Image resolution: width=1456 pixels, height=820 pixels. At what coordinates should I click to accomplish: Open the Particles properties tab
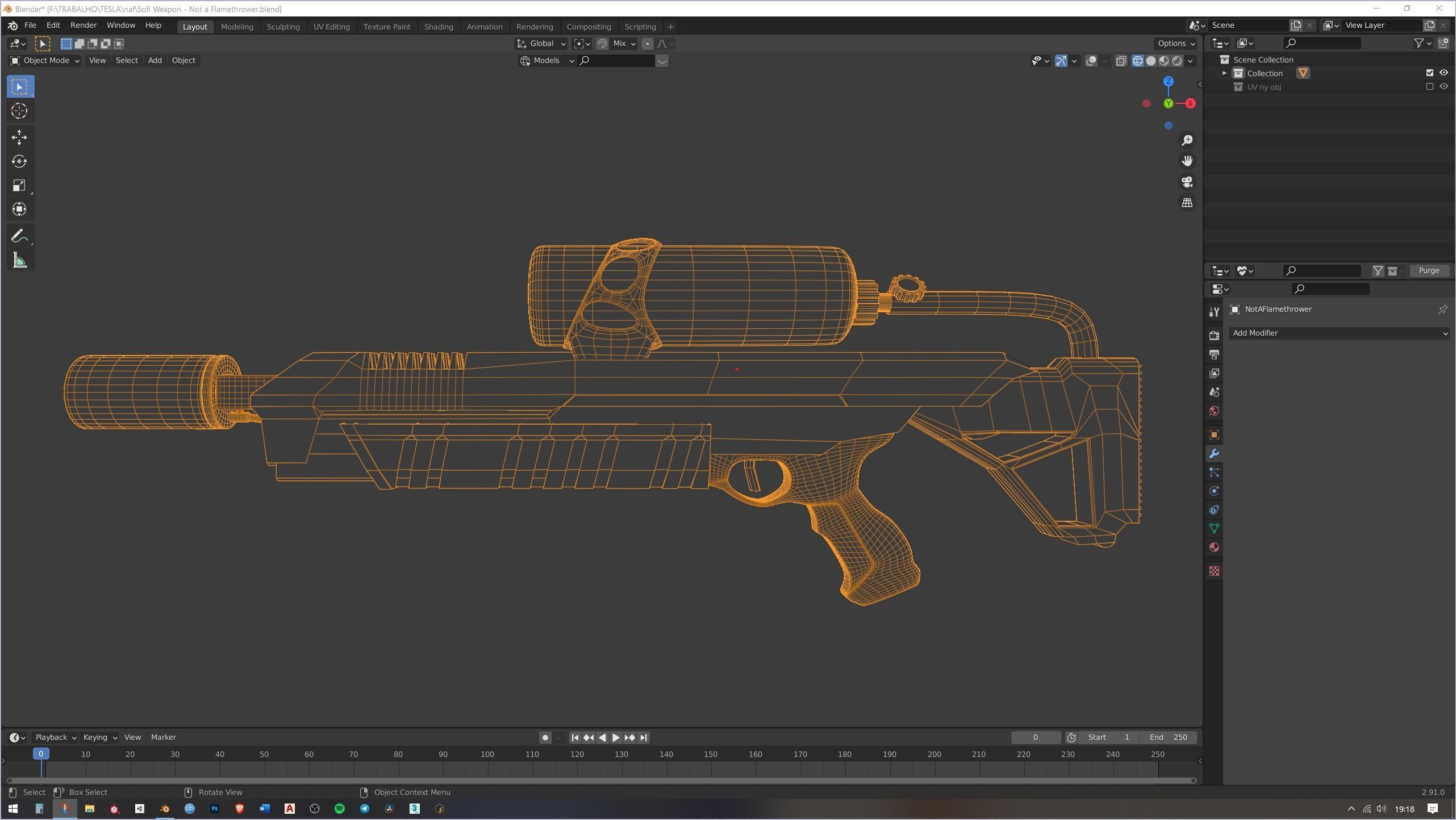(1214, 472)
